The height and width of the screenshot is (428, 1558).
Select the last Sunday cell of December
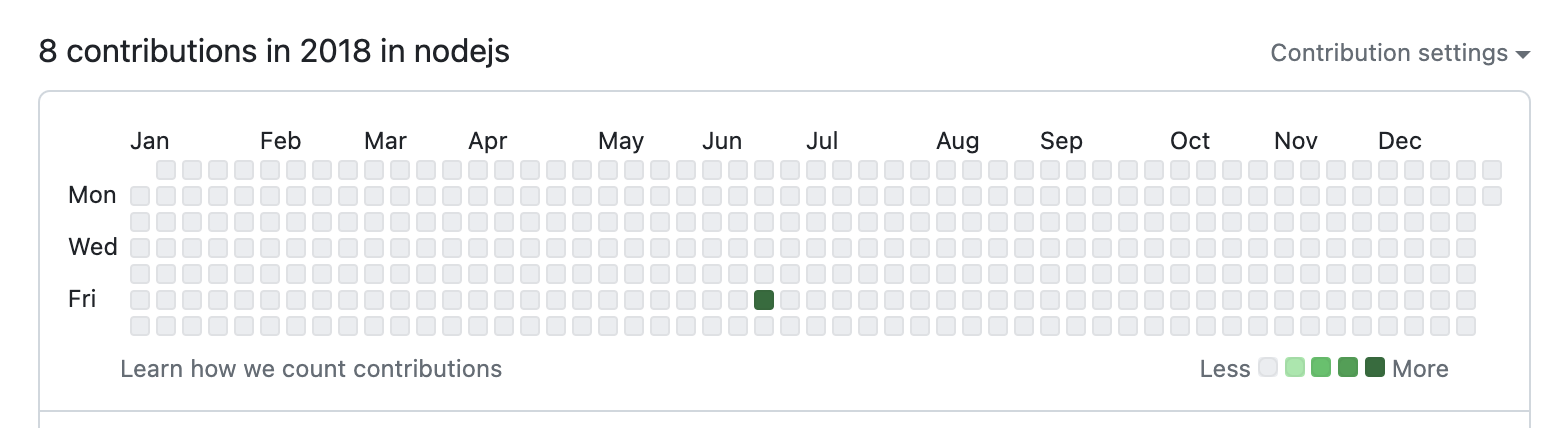pyautogui.click(x=1492, y=169)
